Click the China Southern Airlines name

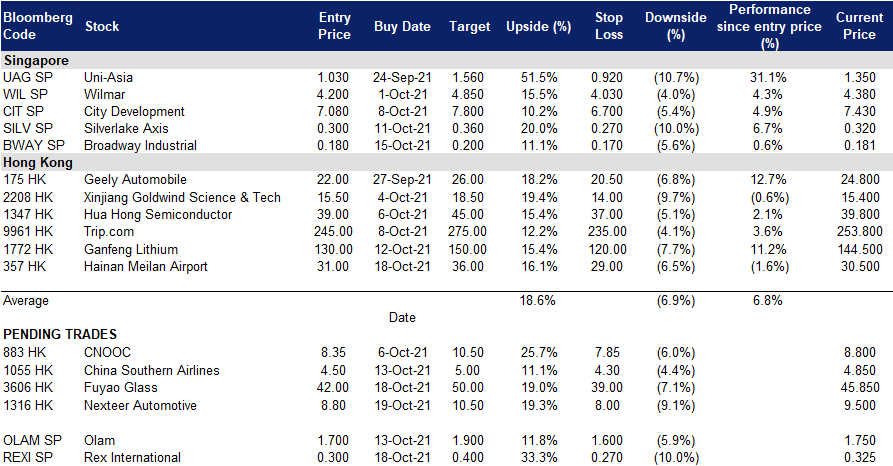[x=151, y=370]
